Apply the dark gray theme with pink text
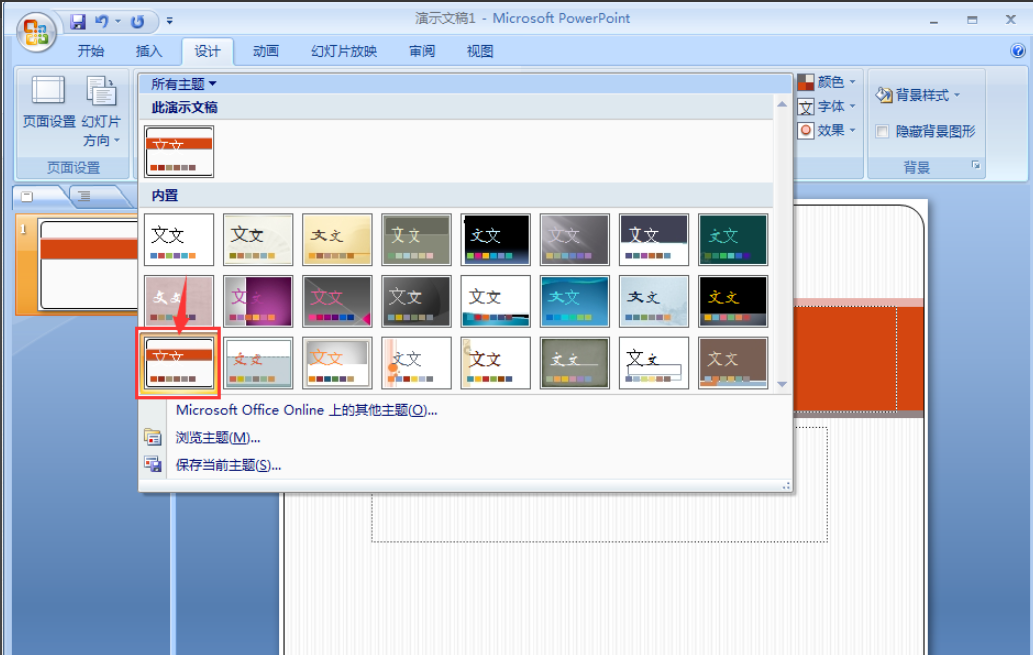1033x655 pixels. coord(337,301)
